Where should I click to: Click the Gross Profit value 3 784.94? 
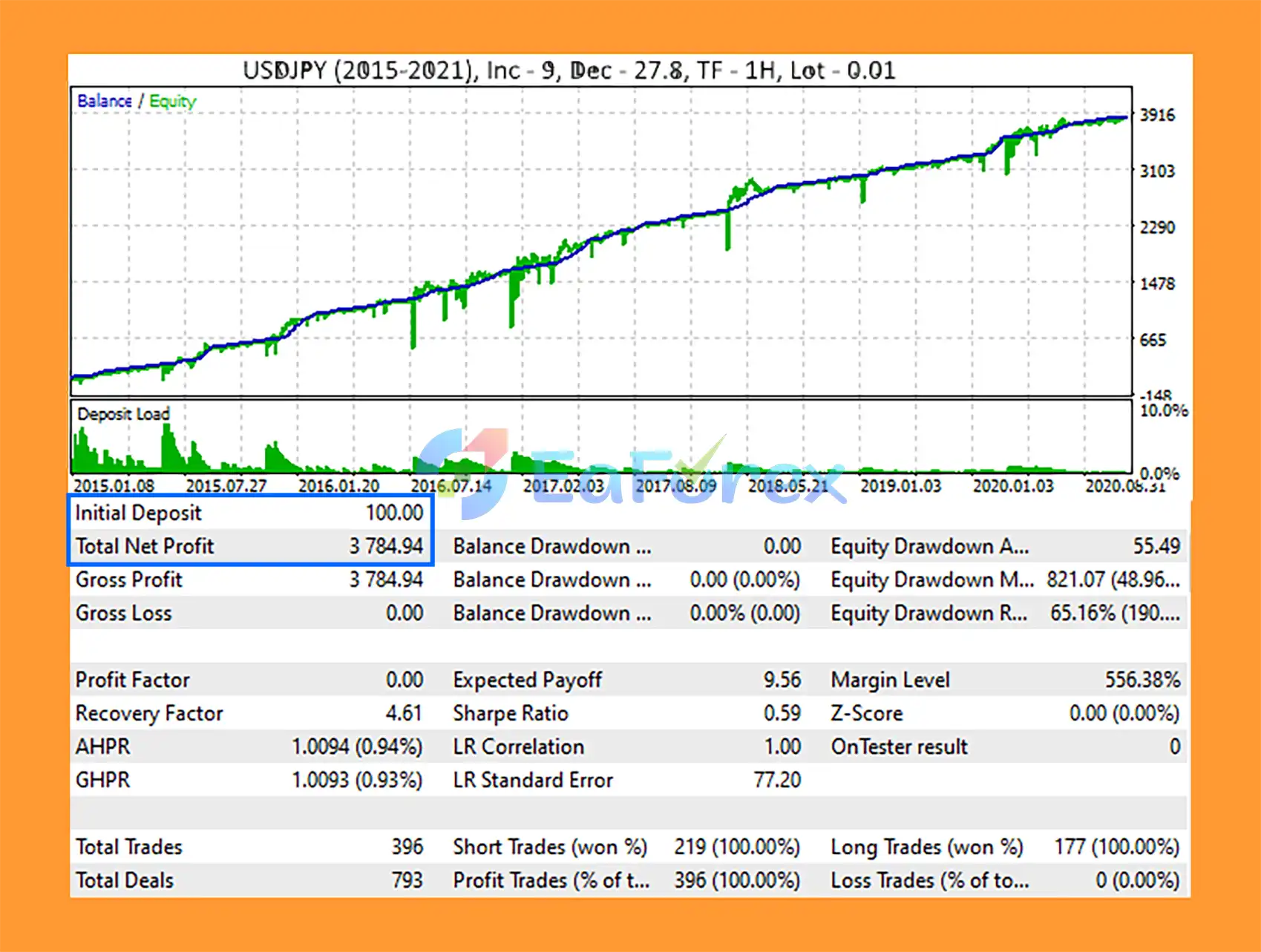pyautogui.click(x=386, y=580)
